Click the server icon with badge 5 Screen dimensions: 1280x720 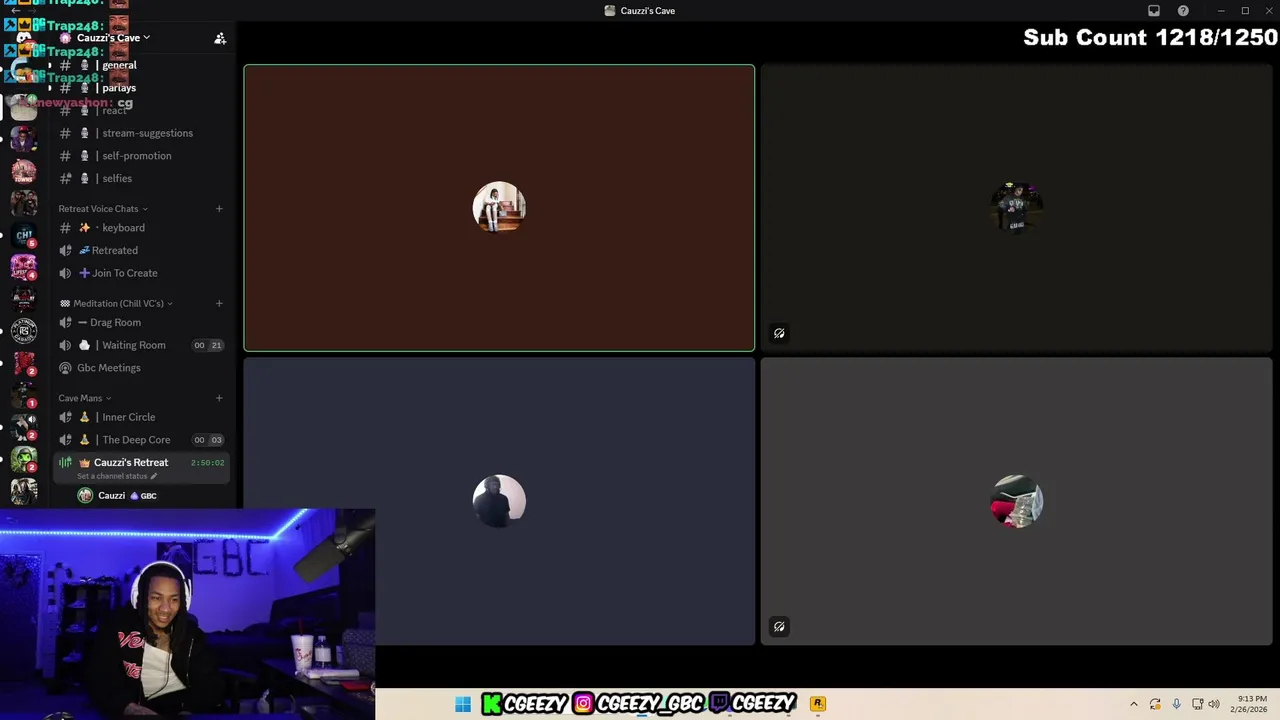coord(24,236)
